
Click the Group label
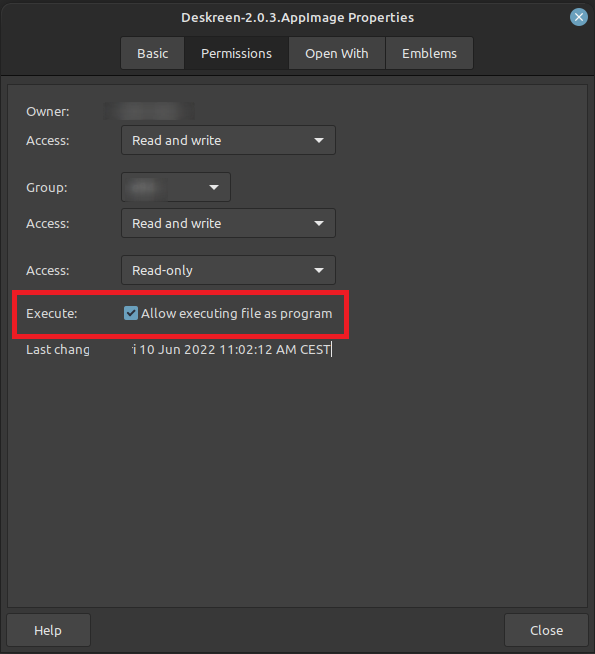47,187
